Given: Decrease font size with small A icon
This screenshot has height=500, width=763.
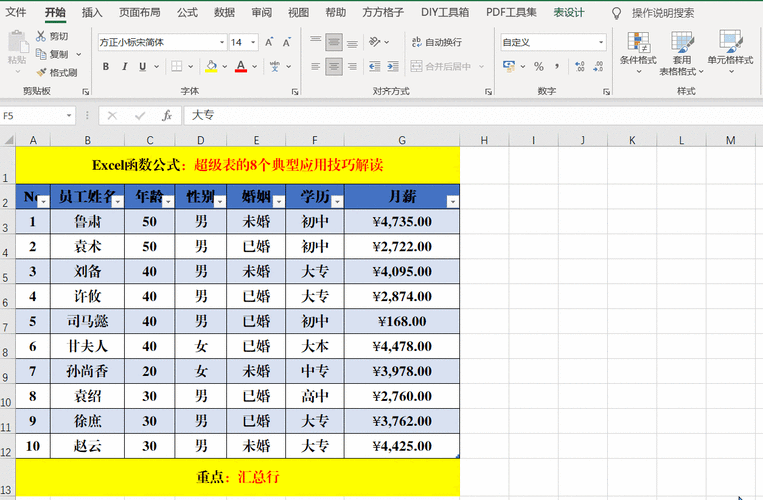Looking at the screenshot, I should click(287, 42).
